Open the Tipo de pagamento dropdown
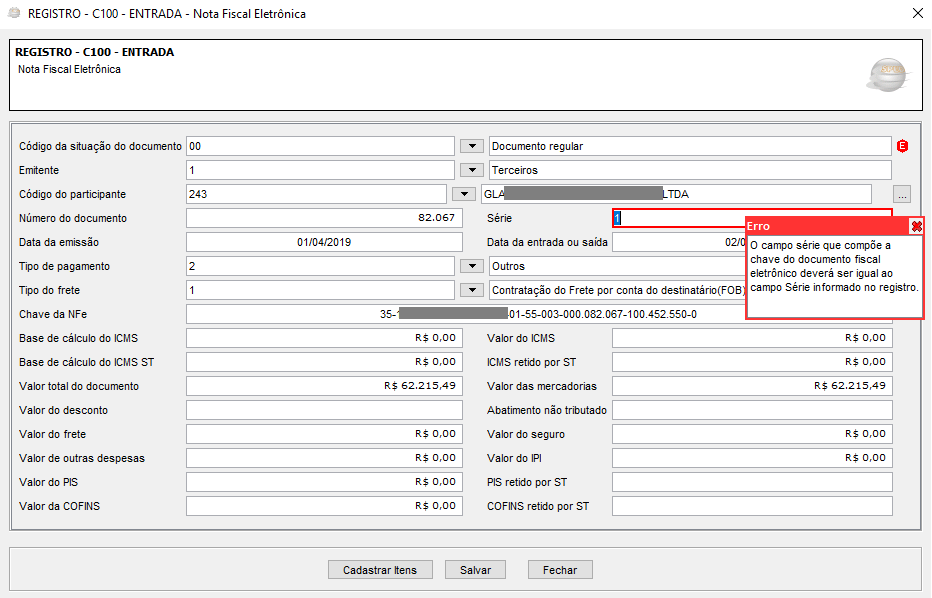Screen dimensions: 932x598 tap(471, 267)
